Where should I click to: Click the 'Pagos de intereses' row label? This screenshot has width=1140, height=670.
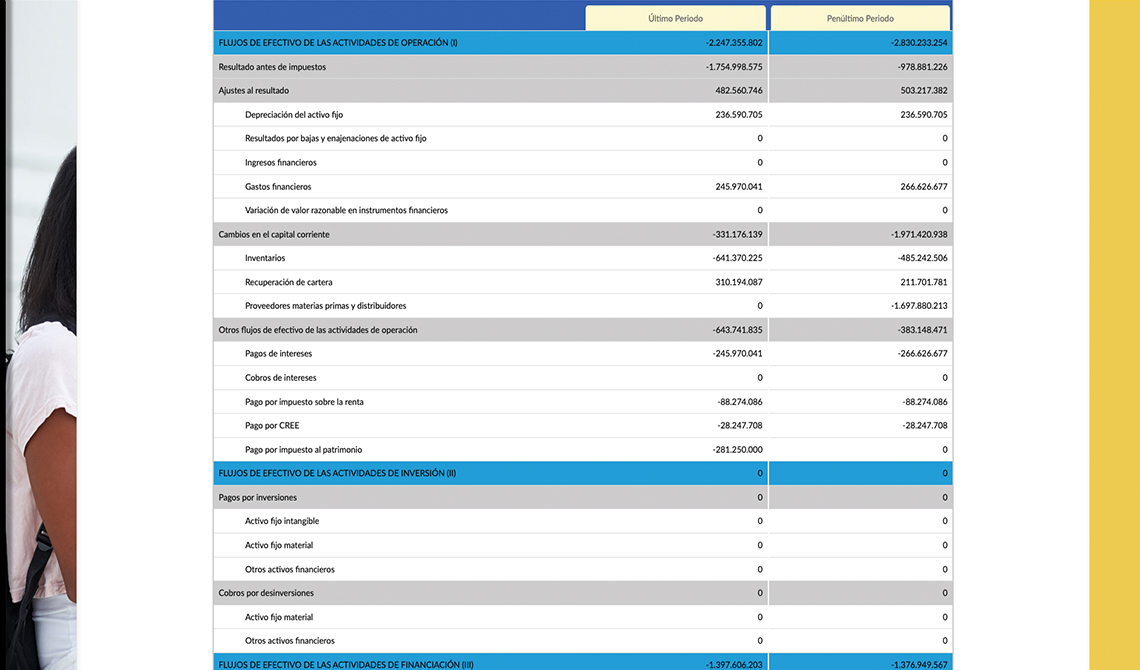[278, 354]
